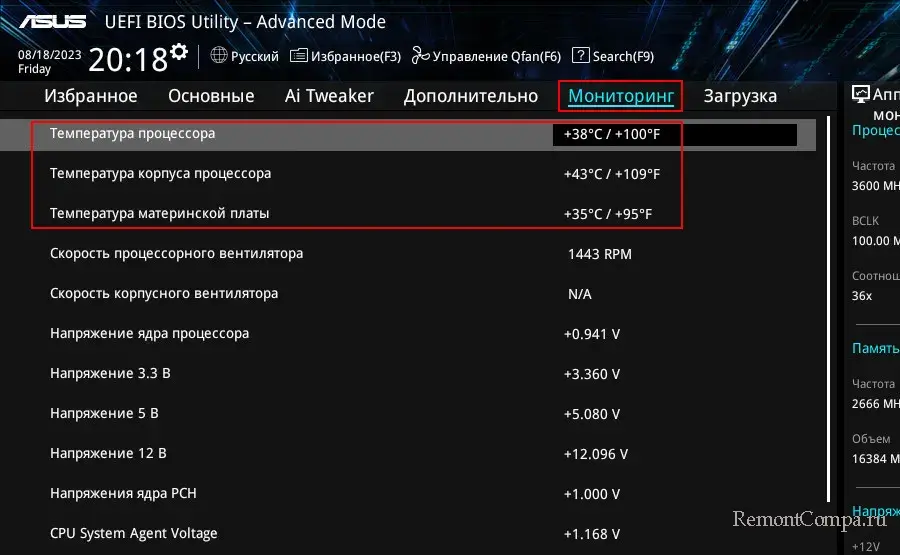The width and height of the screenshot is (900, 555).
Task: Open the Дополнительно tab
Action: [x=470, y=96]
